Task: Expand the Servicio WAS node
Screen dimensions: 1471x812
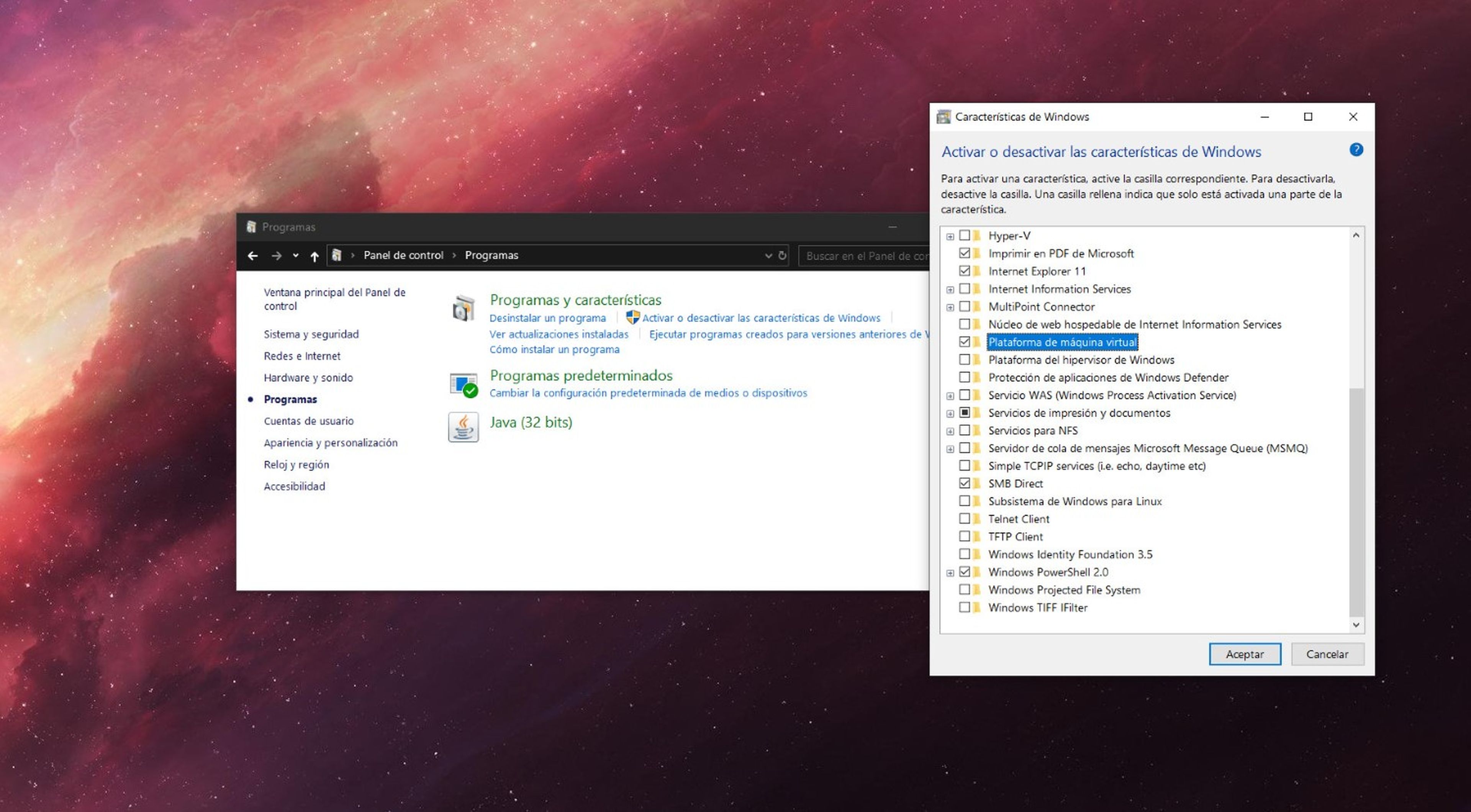Action: pos(950,396)
